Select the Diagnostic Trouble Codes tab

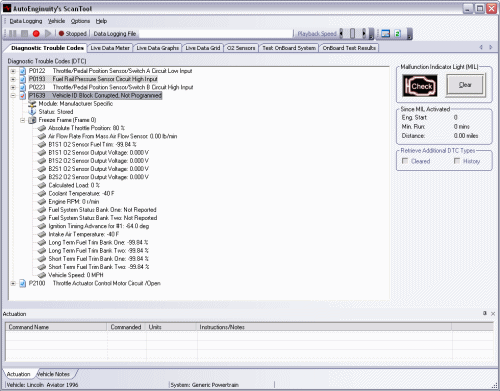[47, 48]
